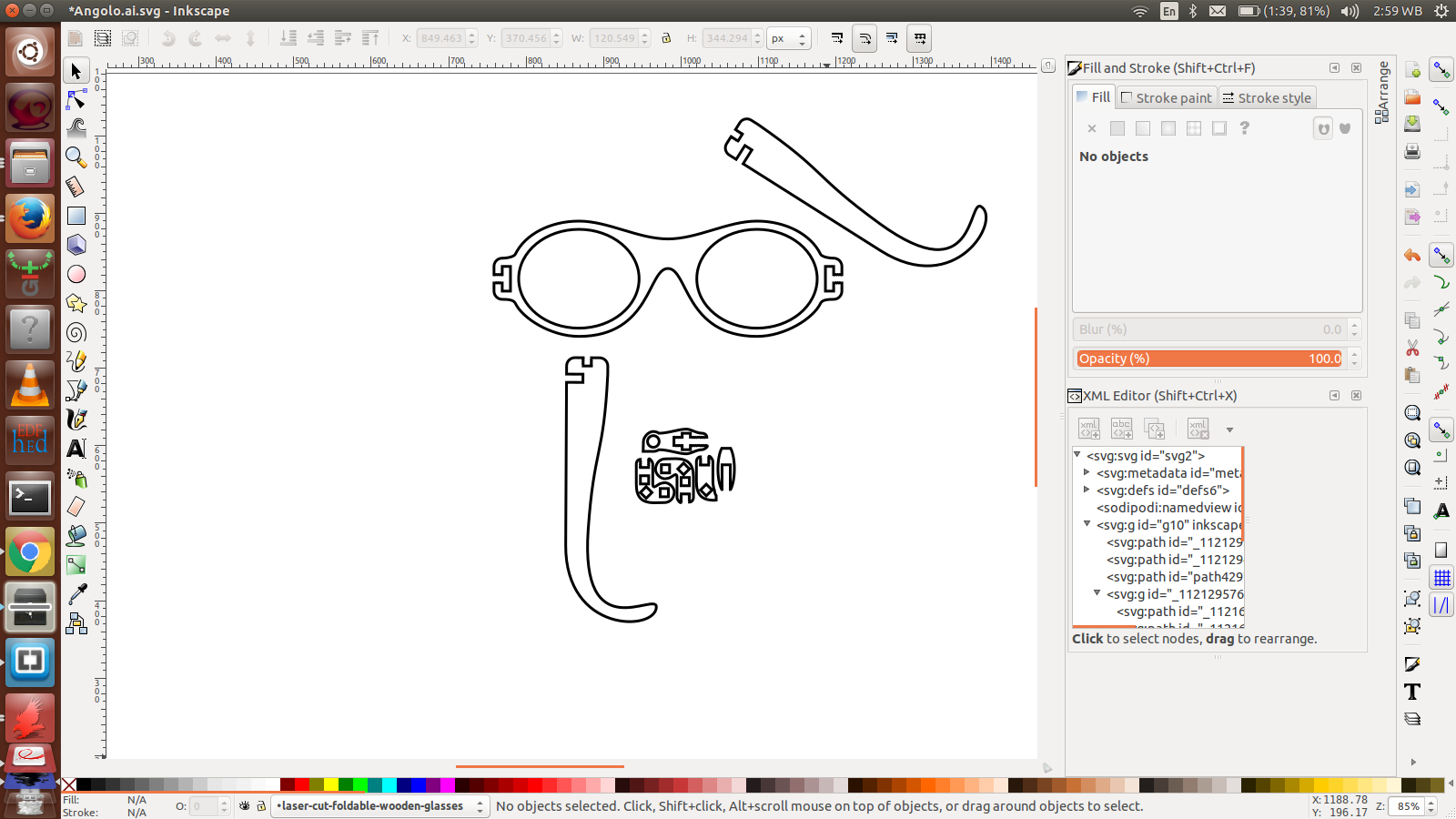Expand the svg:defs id="defs6" node
The image size is (1456, 819).
click(1087, 490)
